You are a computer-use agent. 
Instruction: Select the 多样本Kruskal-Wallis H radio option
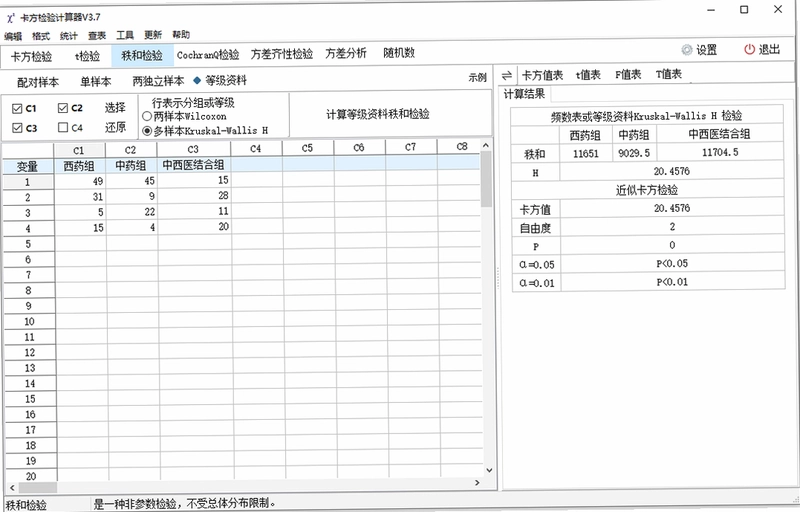147,131
